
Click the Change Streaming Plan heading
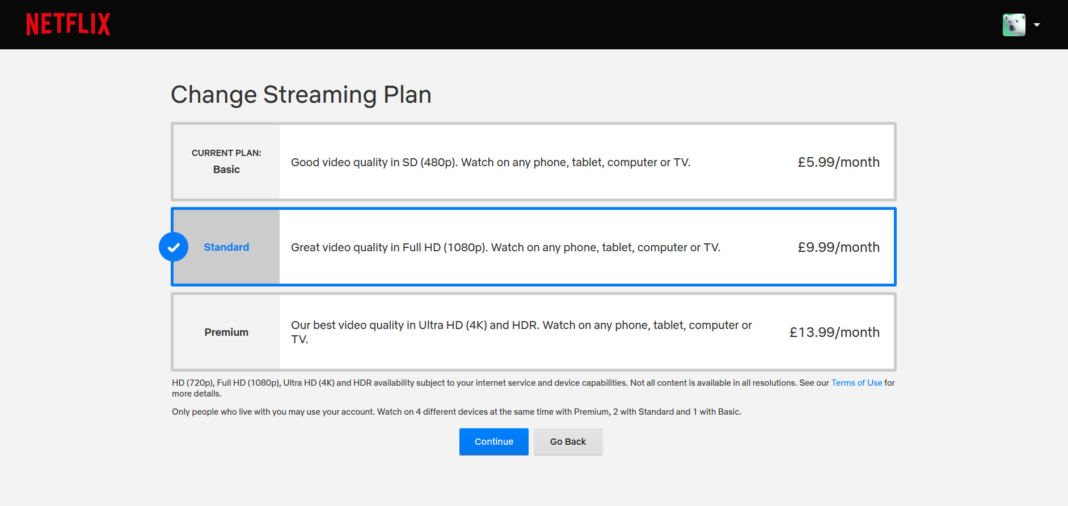click(x=301, y=95)
